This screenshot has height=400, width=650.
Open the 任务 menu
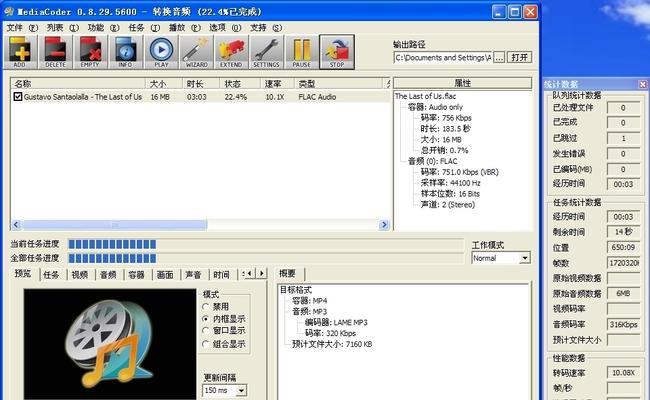point(144,28)
